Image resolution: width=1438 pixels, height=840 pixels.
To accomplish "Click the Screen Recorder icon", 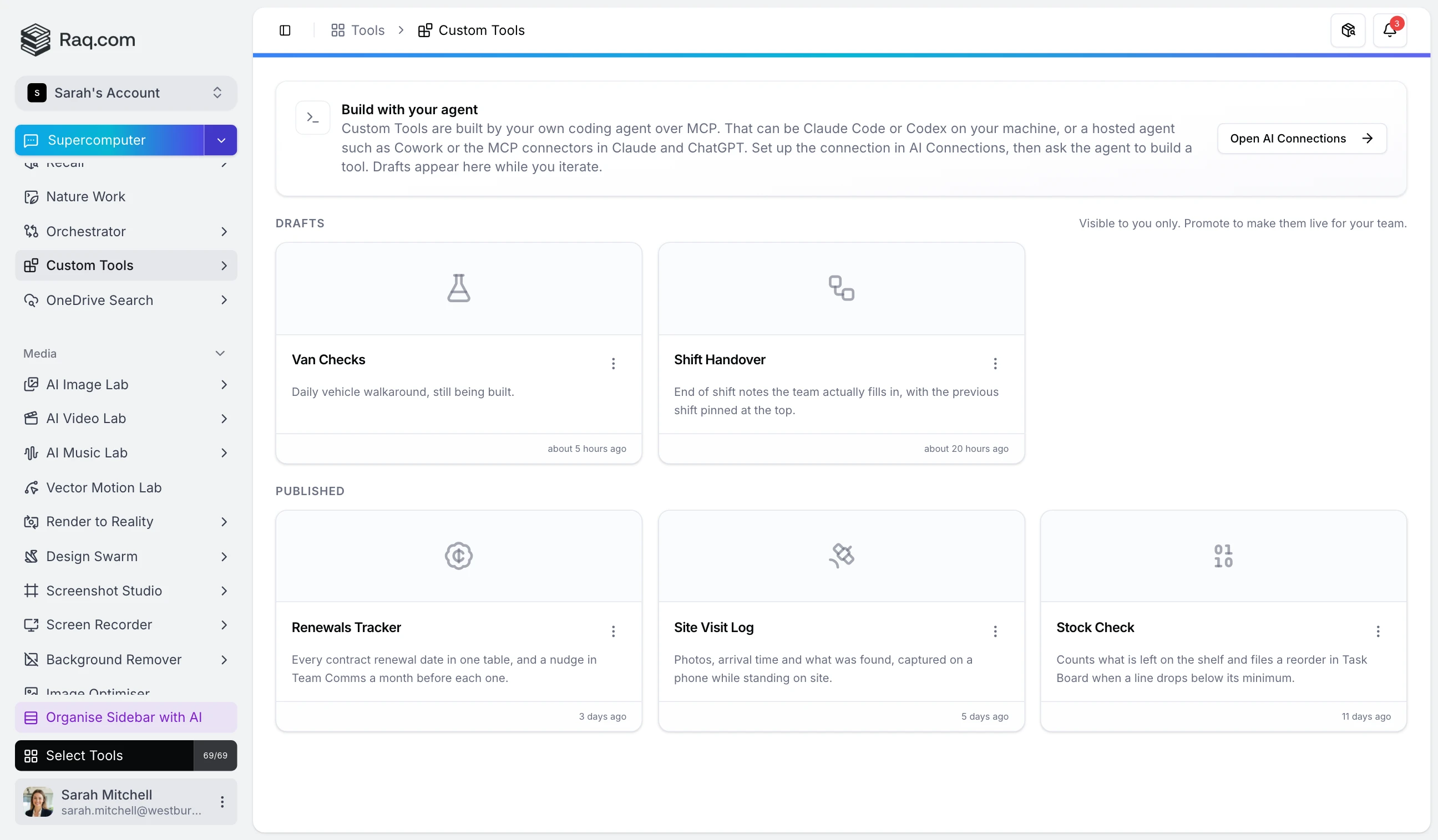I will 32,625.
